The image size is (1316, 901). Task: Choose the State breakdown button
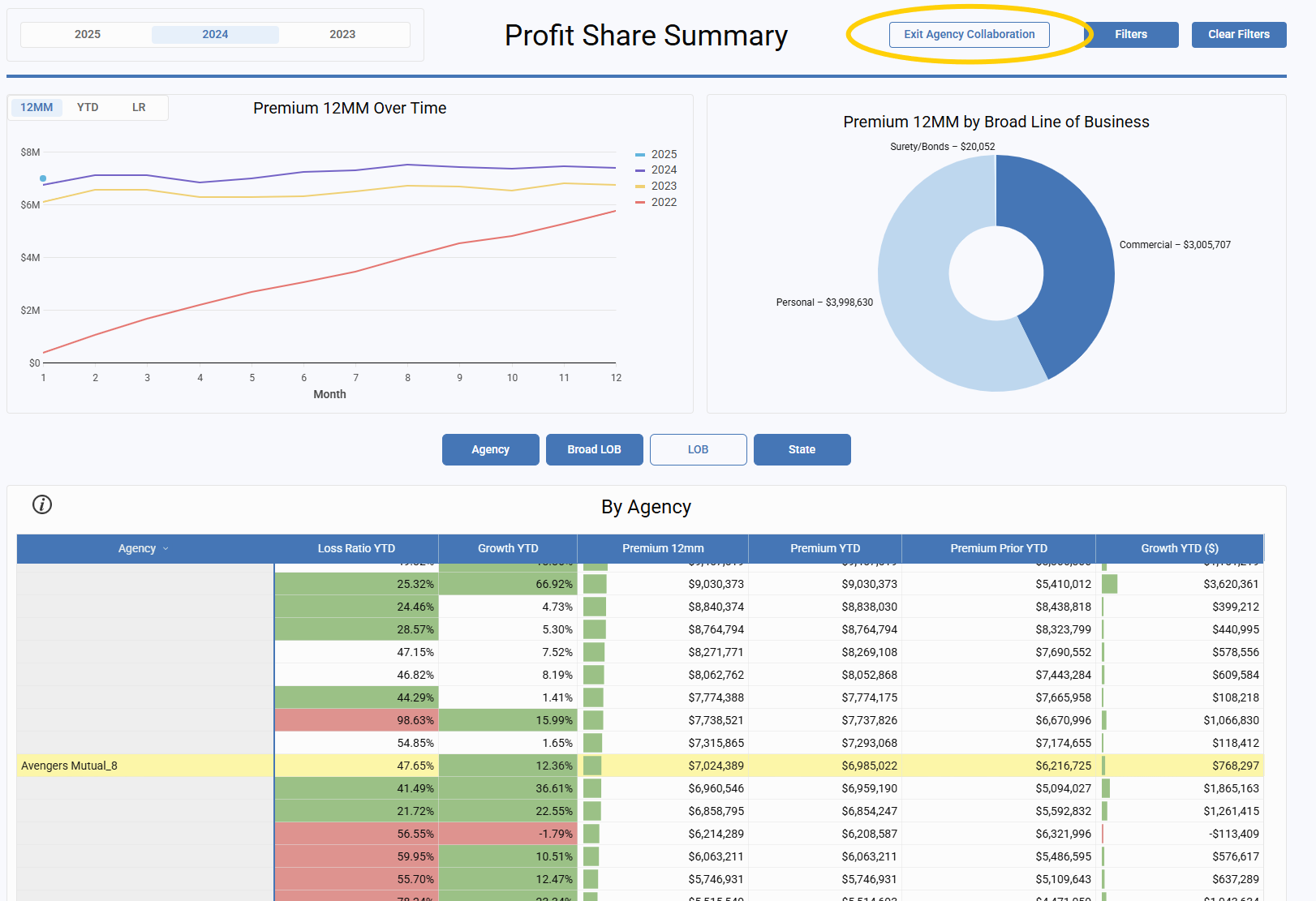click(802, 449)
